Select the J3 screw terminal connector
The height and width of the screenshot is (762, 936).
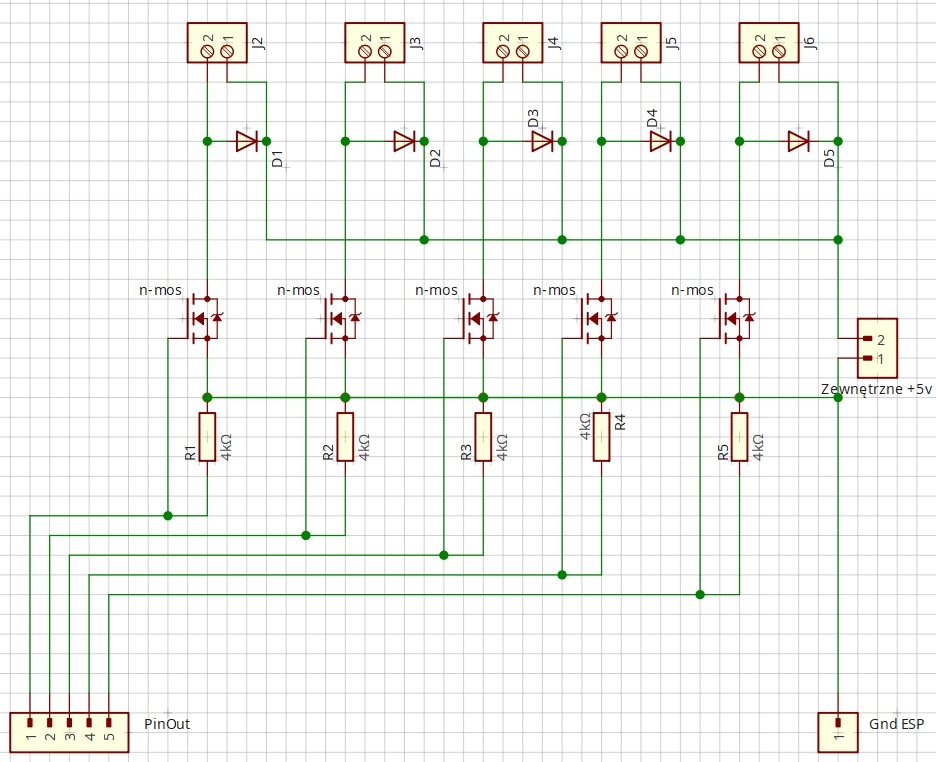click(x=374, y=45)
